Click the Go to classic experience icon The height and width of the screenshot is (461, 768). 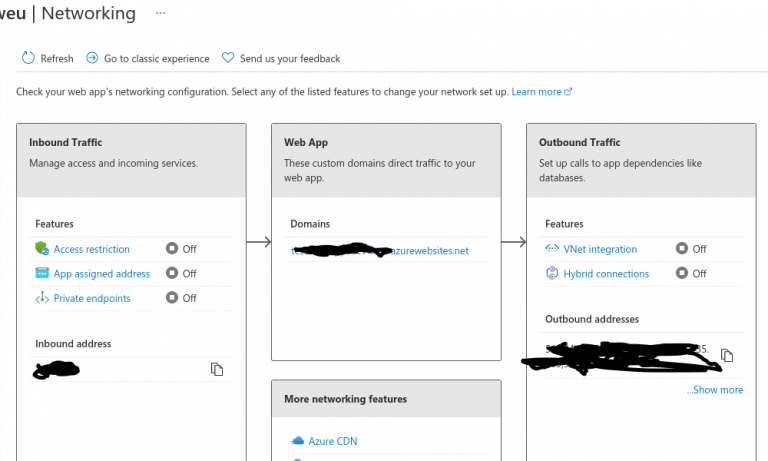(x=92, y=59)
